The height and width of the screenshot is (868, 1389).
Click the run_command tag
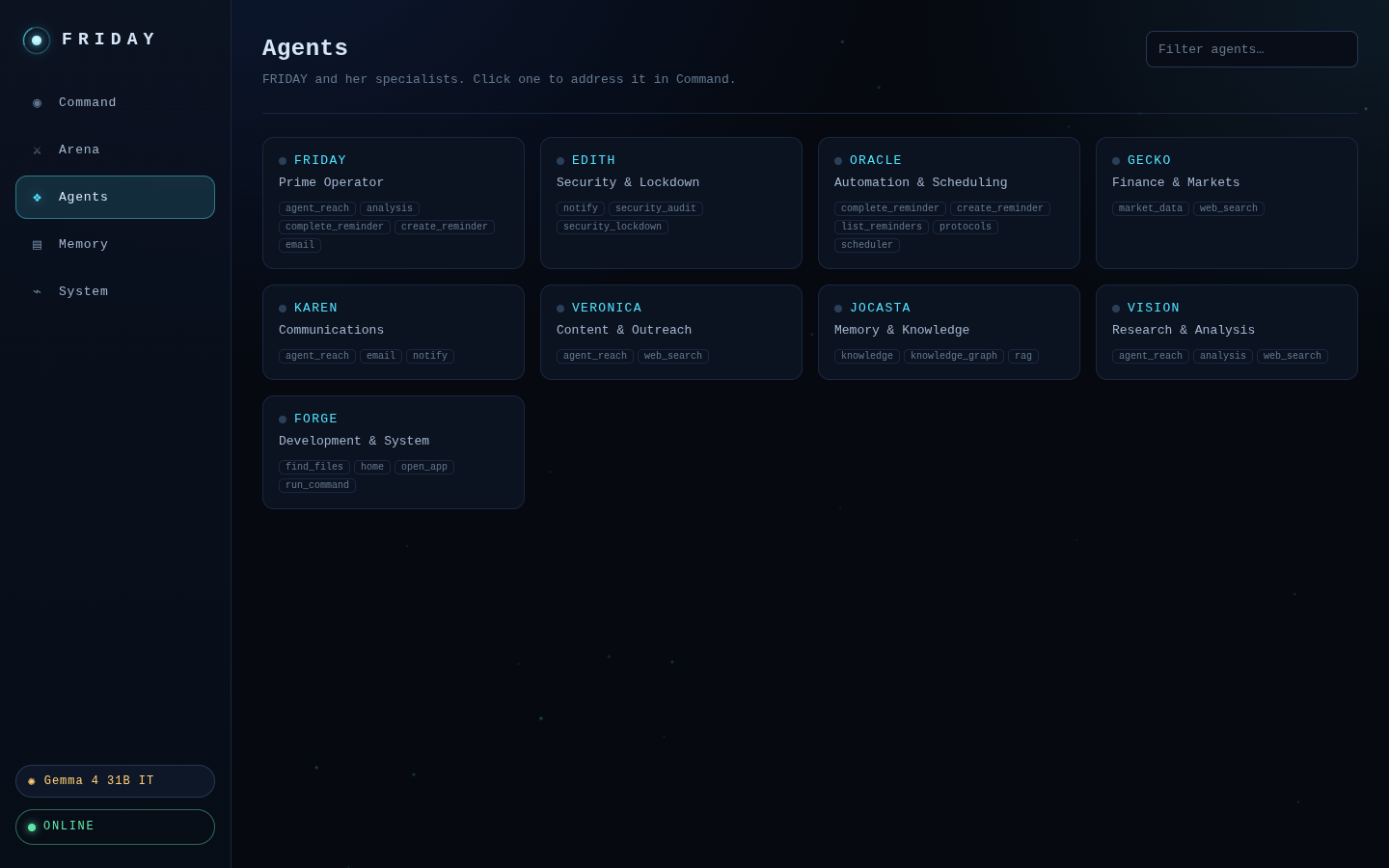[317, 485]
